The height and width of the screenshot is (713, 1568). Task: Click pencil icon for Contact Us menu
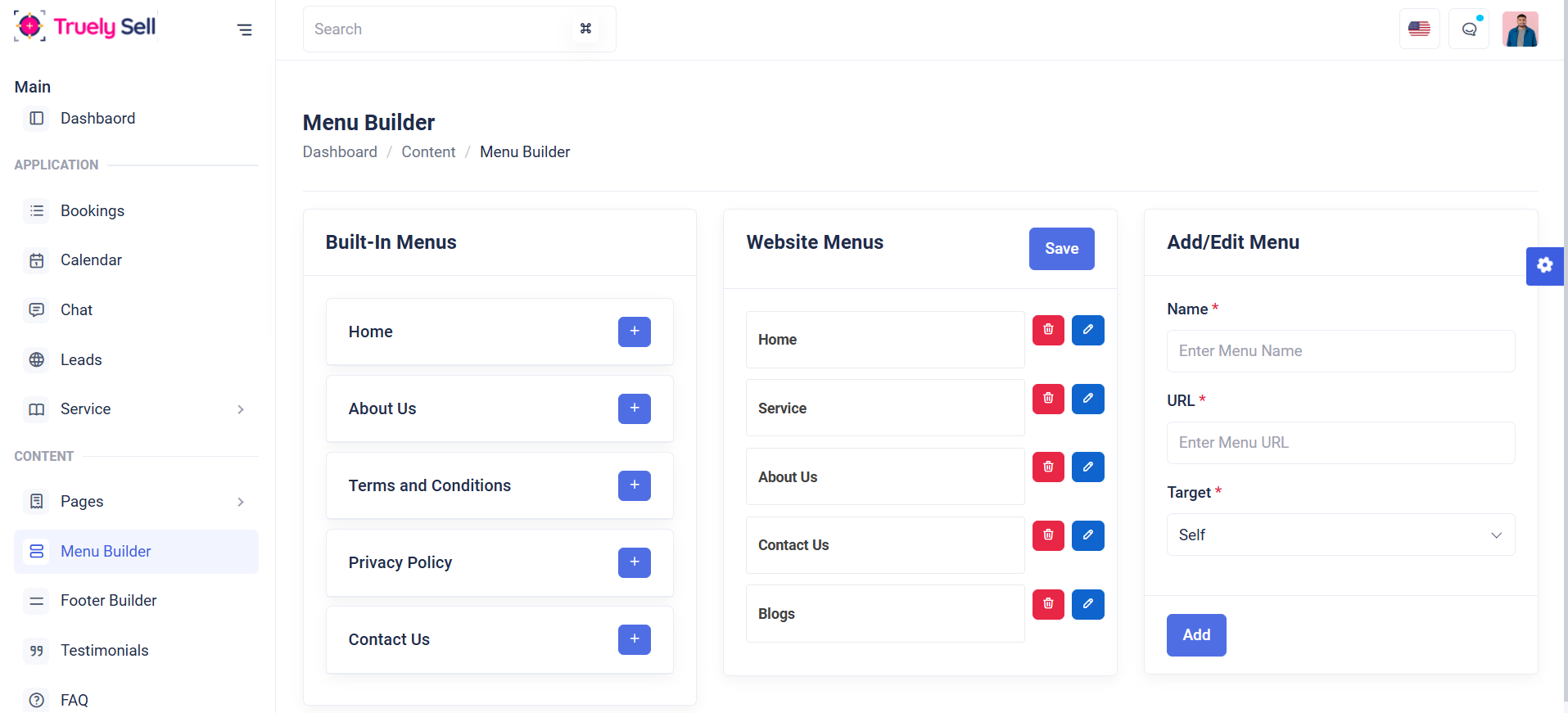[x=1087, y=535]
